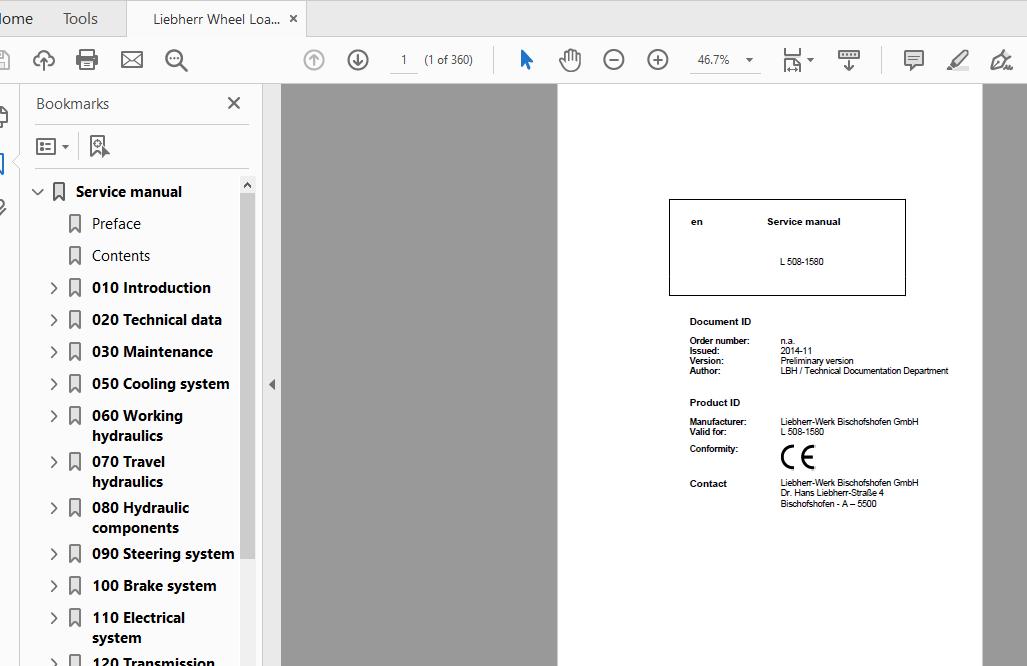Add a comment note icon
The width and height of the screenshot is (1027, 666).
pyautogui.click(x=914, y=60)
